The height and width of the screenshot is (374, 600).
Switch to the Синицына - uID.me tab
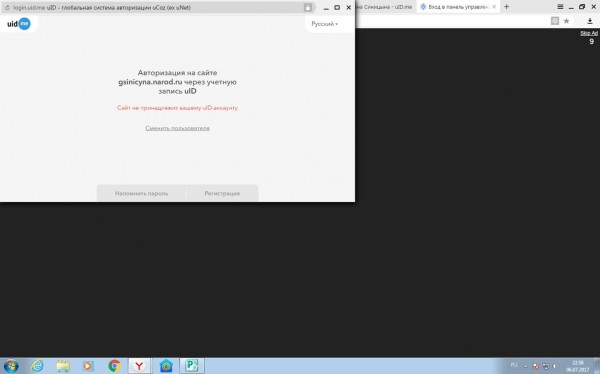pos(385,7)
